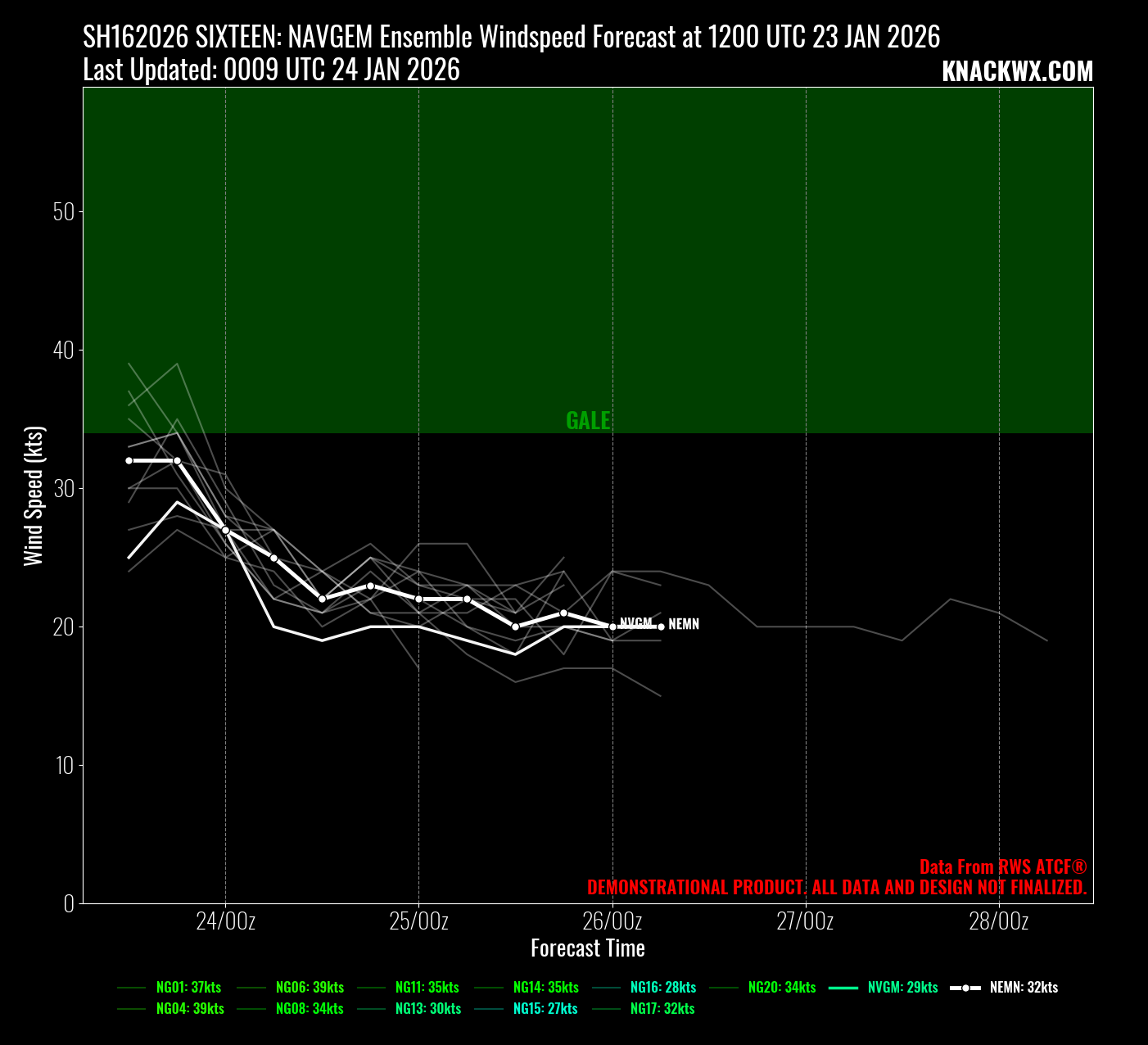Click the 27/00z x-axis tick label
The image size is (1148, 1045).
coord(805,922)
